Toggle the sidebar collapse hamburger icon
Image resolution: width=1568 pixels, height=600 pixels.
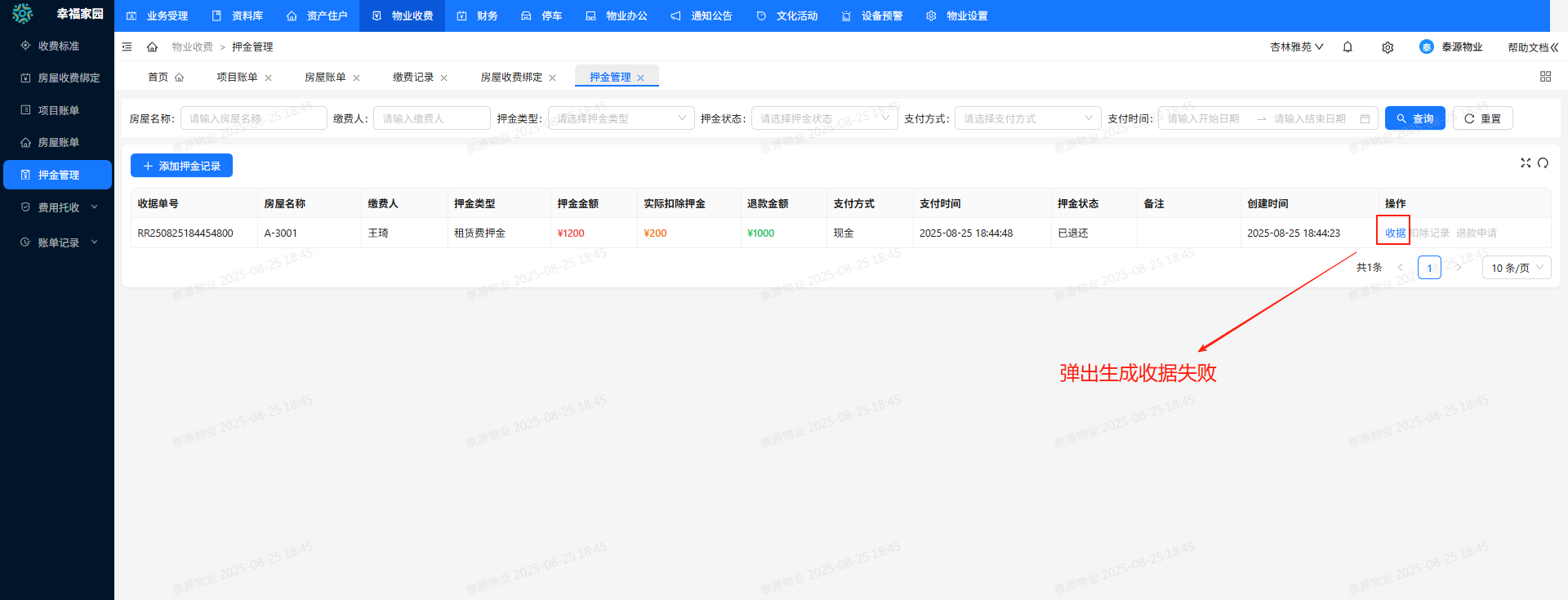(x=127, y=47)
